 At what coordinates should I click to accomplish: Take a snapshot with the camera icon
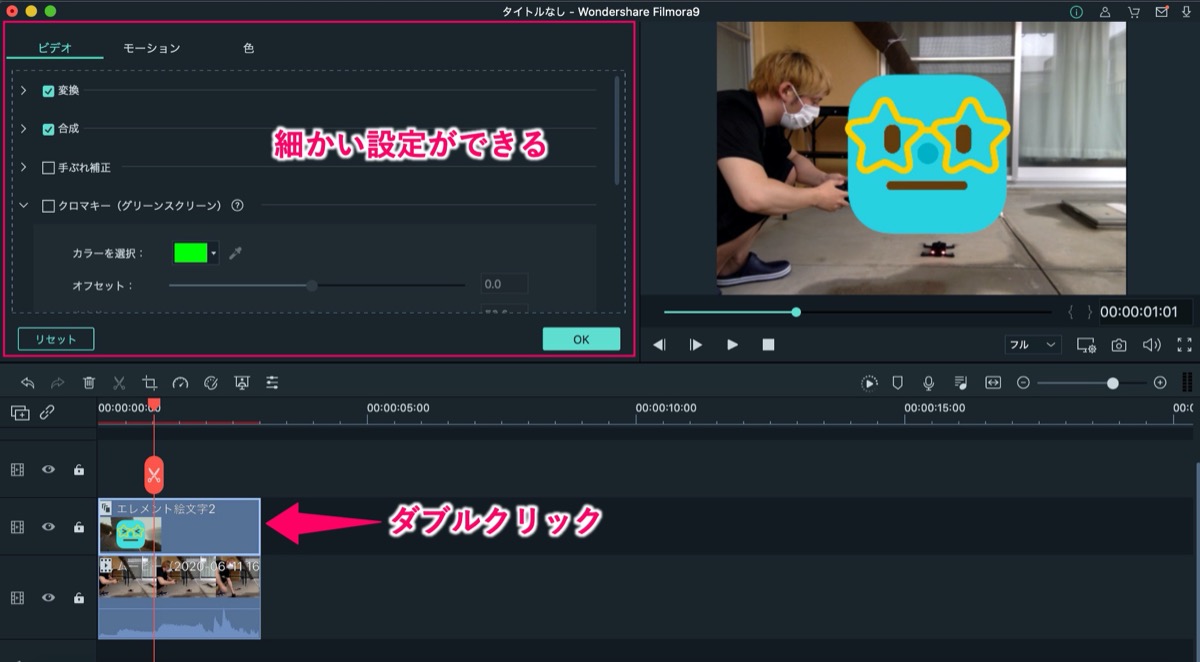click(x=1119, y=345)
